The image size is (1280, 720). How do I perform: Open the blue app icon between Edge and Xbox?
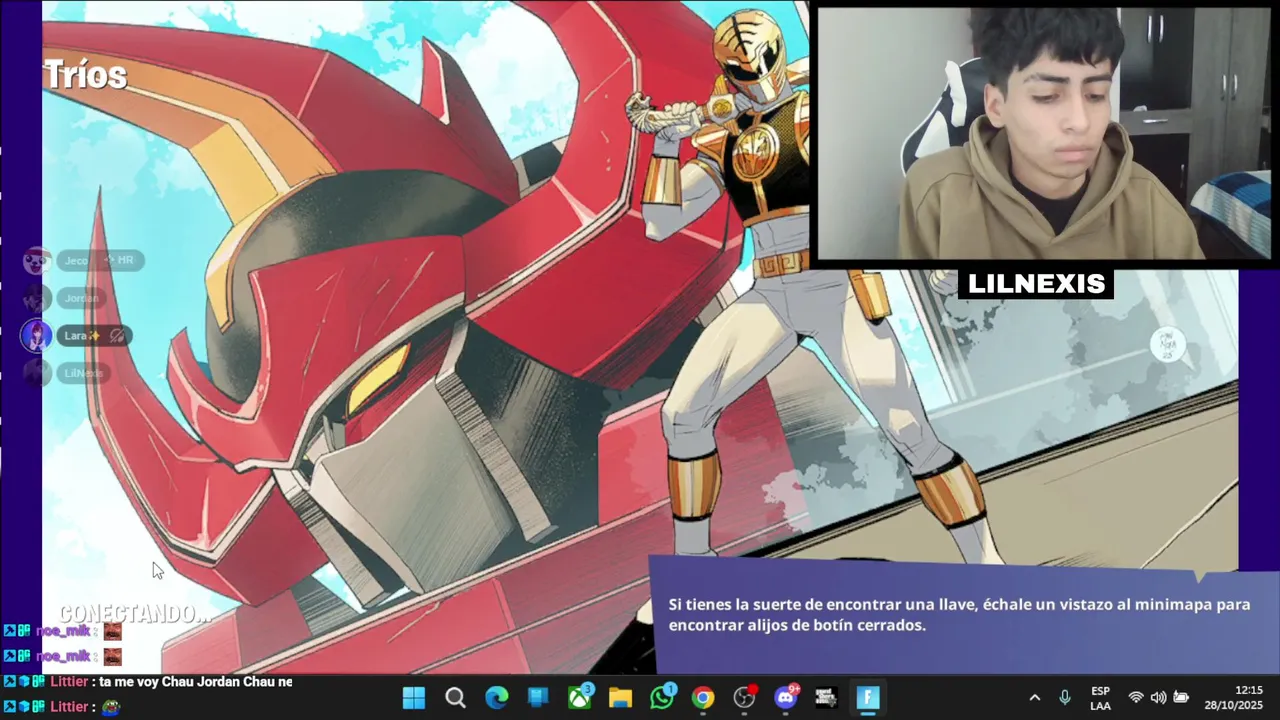[x=538, y=698]
